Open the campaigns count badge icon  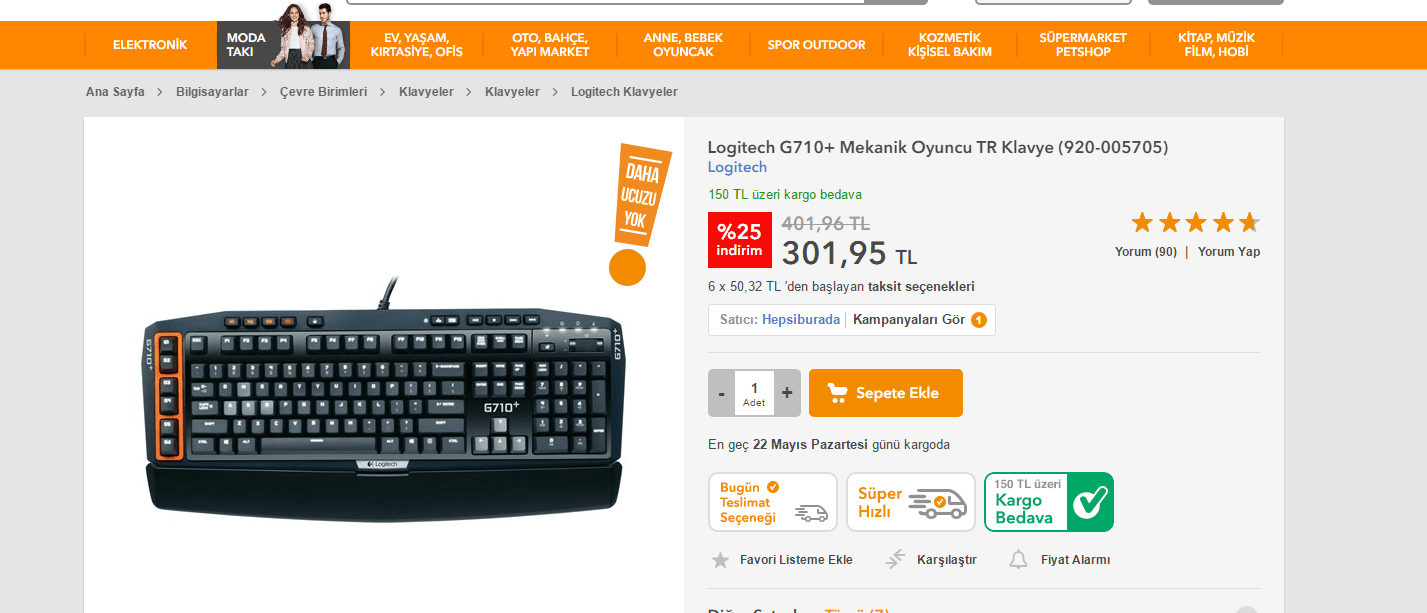click(x=979, y=320)
